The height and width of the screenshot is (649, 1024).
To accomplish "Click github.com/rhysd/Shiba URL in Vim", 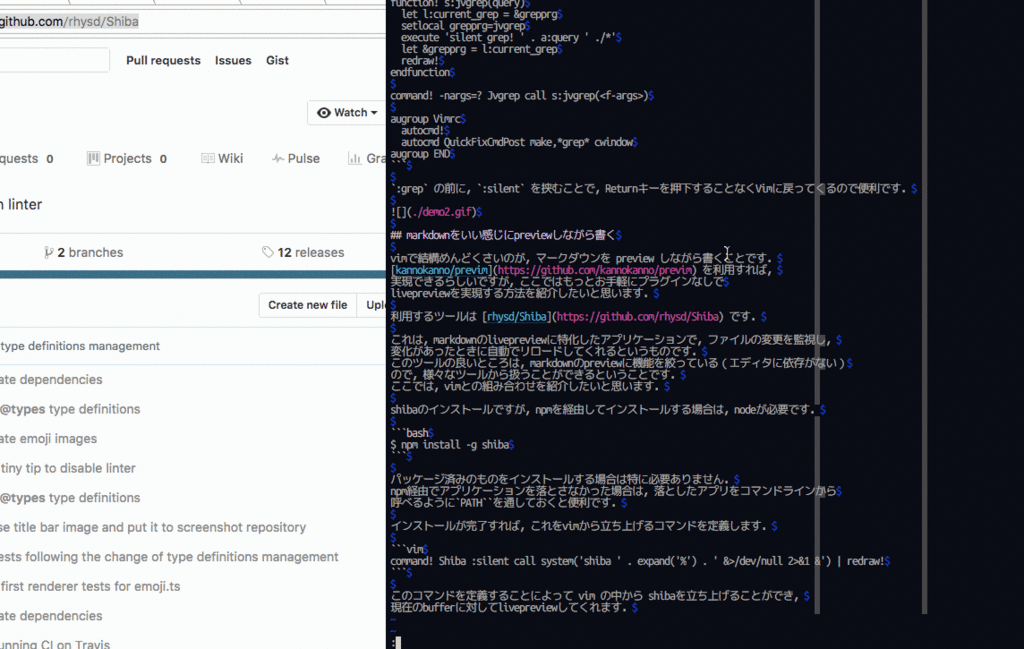I will (637, 317).
